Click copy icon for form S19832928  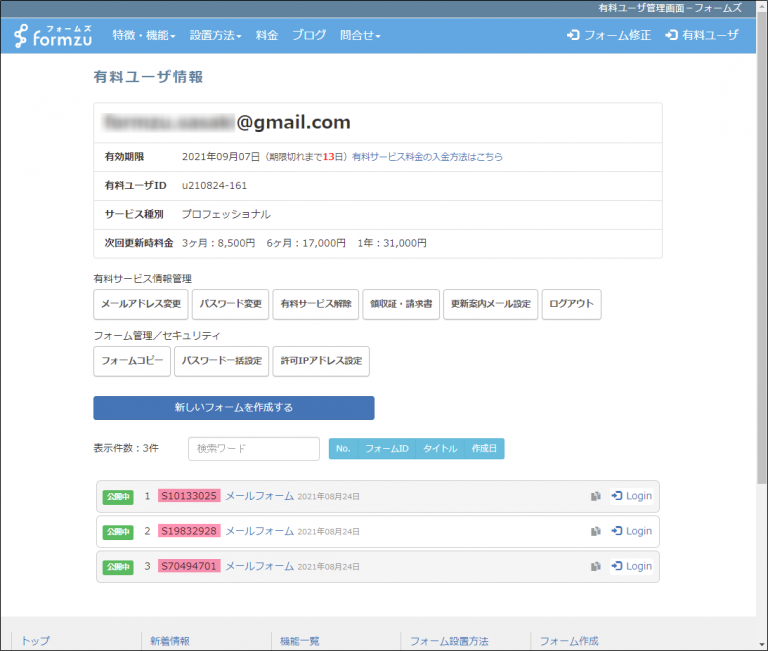click(595, 531)
